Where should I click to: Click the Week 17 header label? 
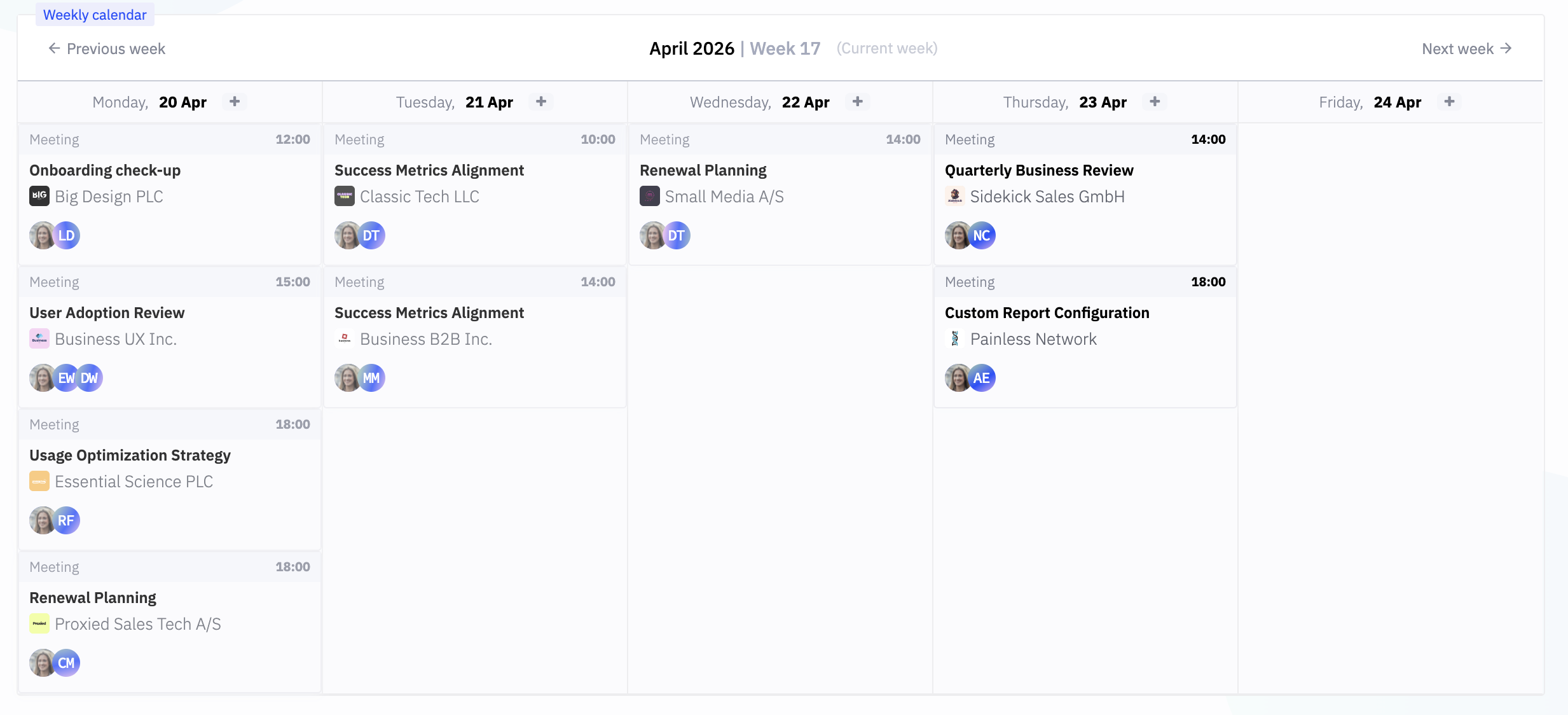785,49
